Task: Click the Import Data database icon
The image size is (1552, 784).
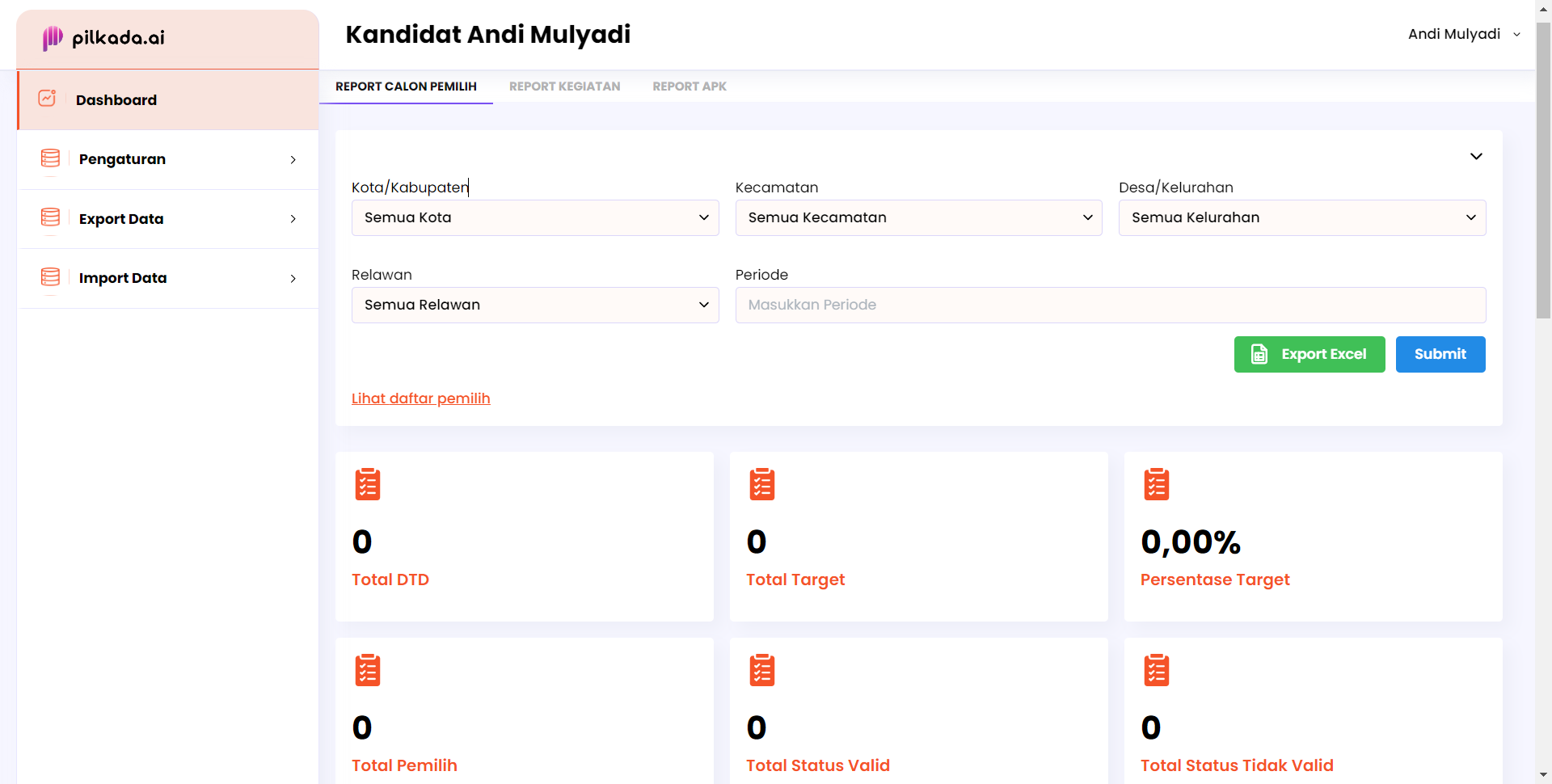Action: pos(50,277)
